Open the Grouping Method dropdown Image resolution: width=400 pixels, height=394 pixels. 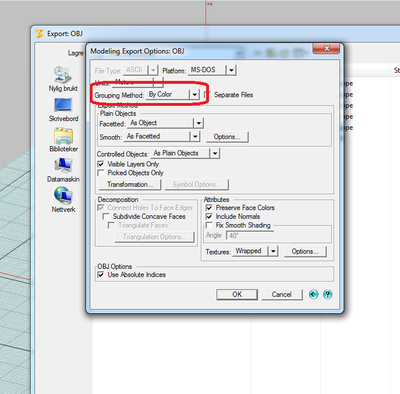194,95
